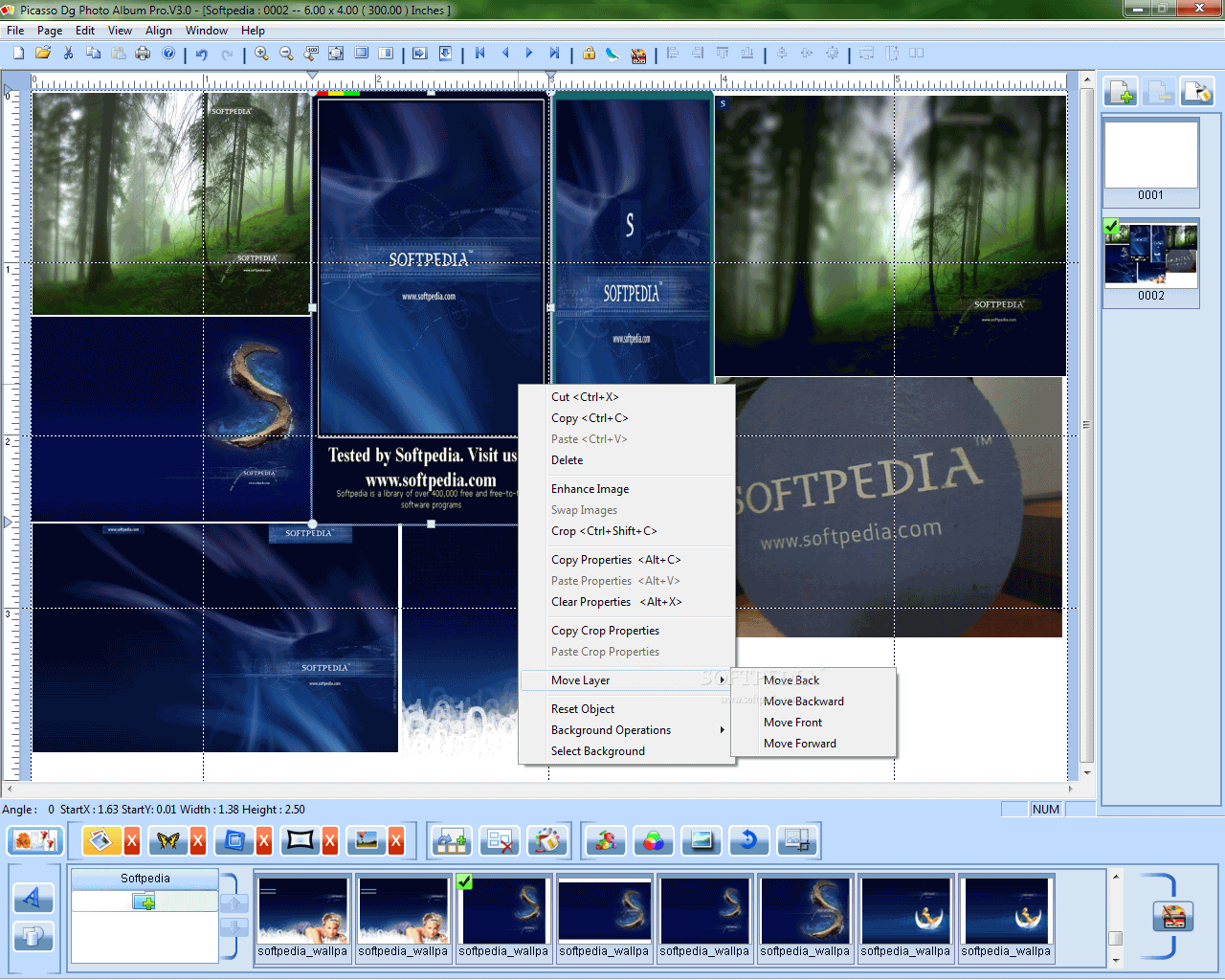Click the Copy toolbar icon
Image resolution: width=1225 pixels, height=980 pixels.
(x=93, y=54)
